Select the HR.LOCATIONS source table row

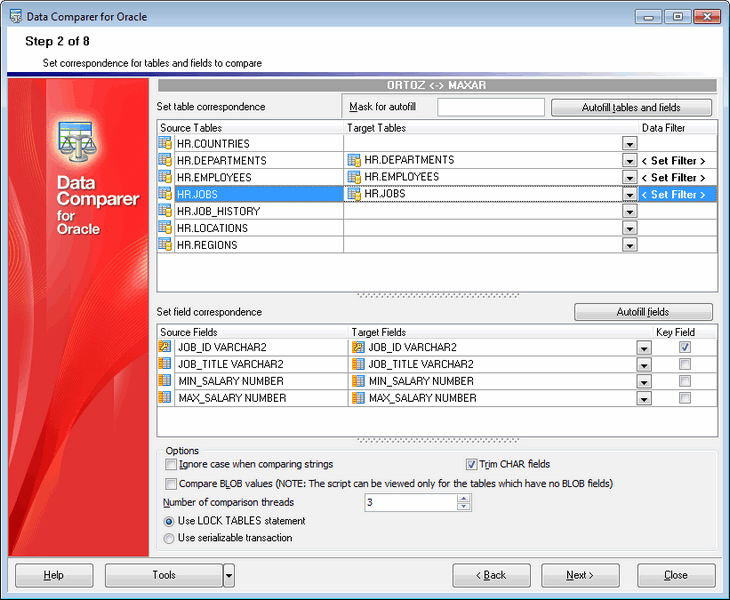pos(259,228)
